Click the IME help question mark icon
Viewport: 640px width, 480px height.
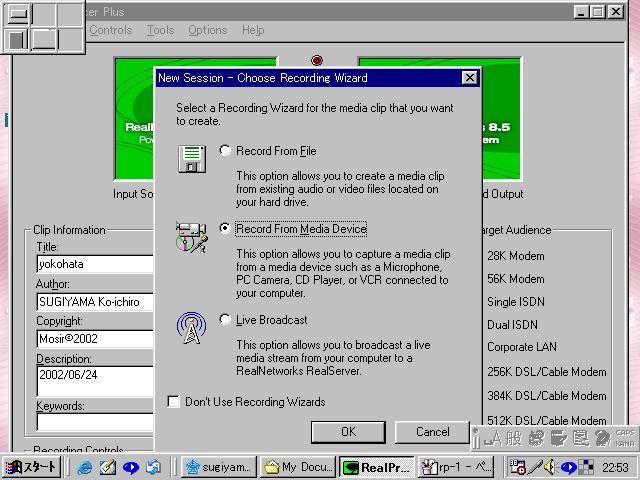pyautogui.click(x=602, y=439)
